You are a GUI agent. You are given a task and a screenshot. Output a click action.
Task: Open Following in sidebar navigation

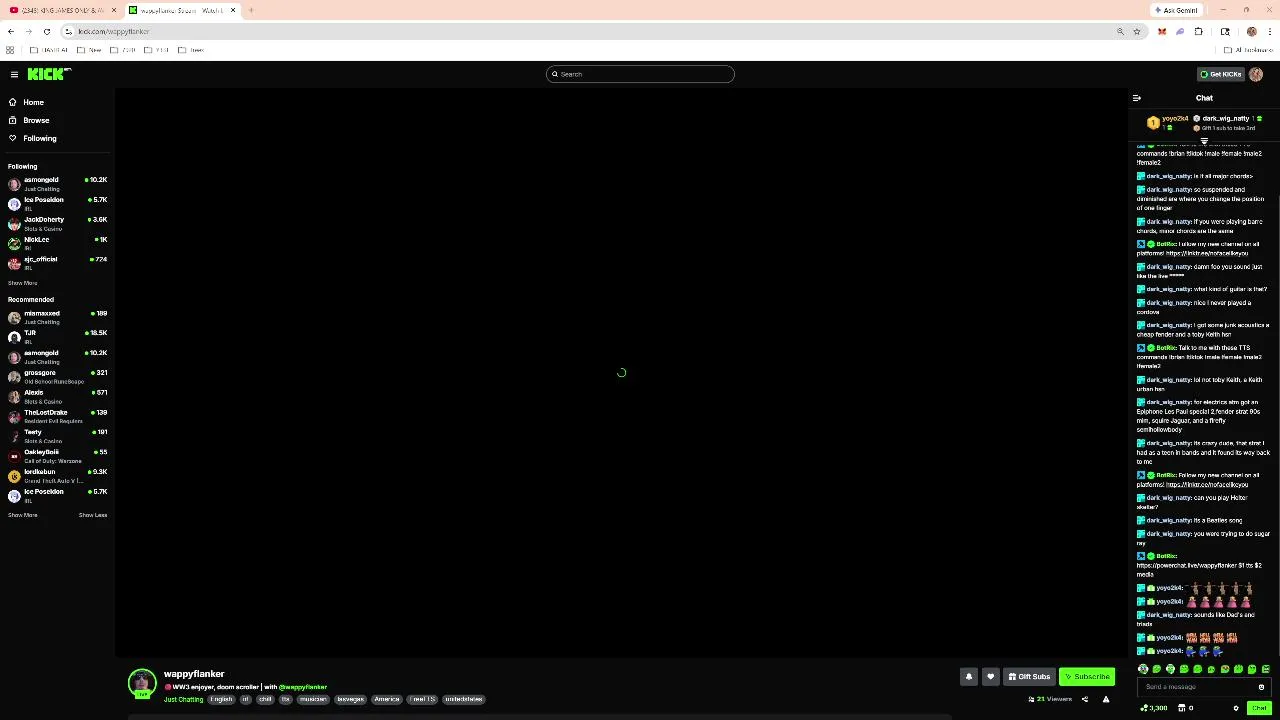[x=32, y=138]
